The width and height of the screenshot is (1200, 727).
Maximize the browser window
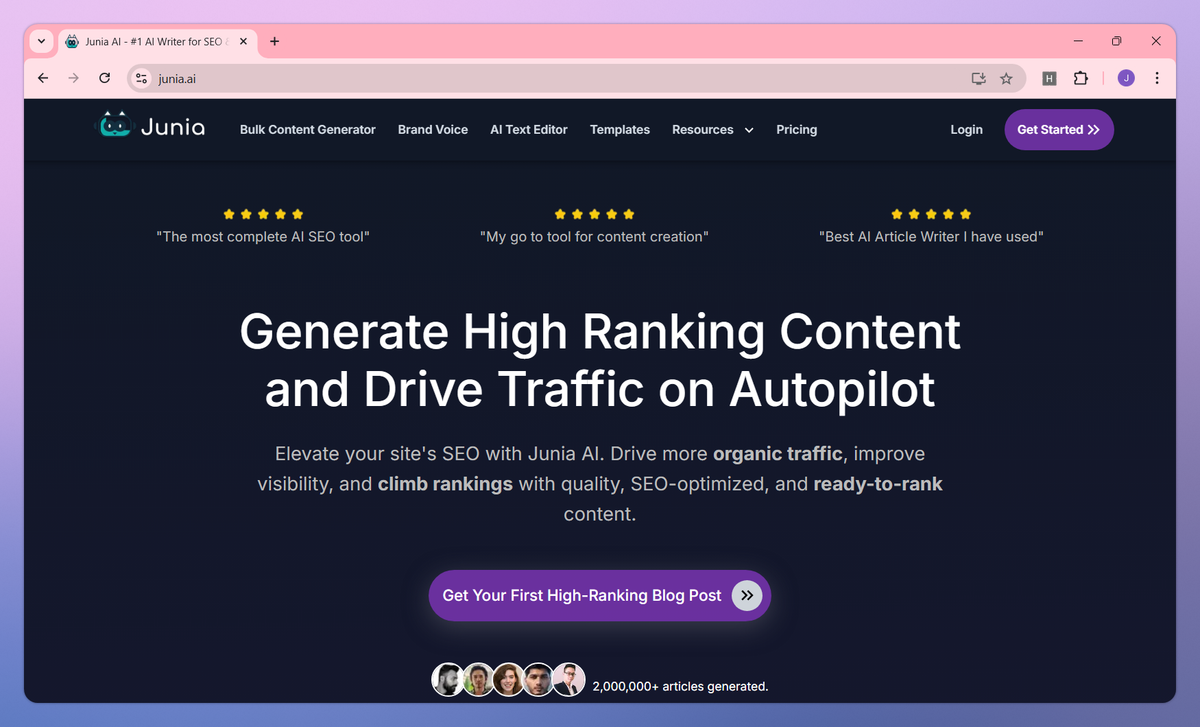pyautogui.click(x=1117, y=41)
